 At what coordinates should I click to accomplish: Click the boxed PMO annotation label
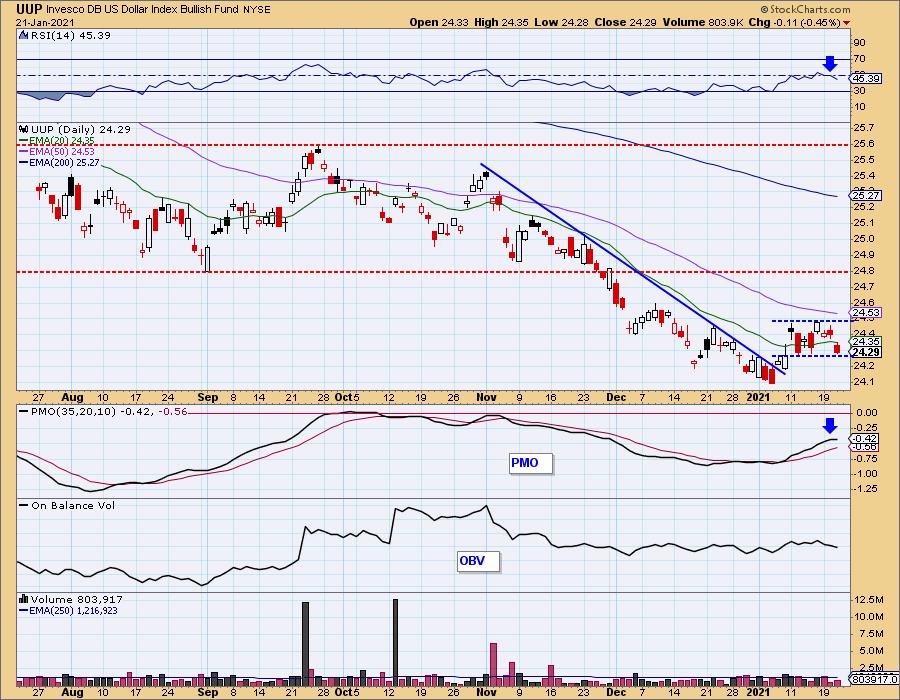pyautogui.click(x=531, y=463)
